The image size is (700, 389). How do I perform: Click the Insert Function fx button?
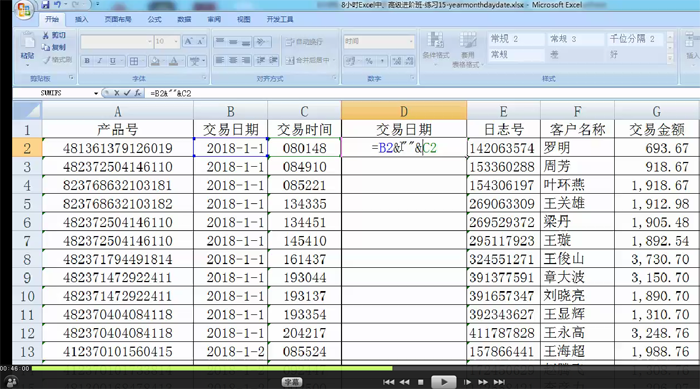tap(138, 93)
